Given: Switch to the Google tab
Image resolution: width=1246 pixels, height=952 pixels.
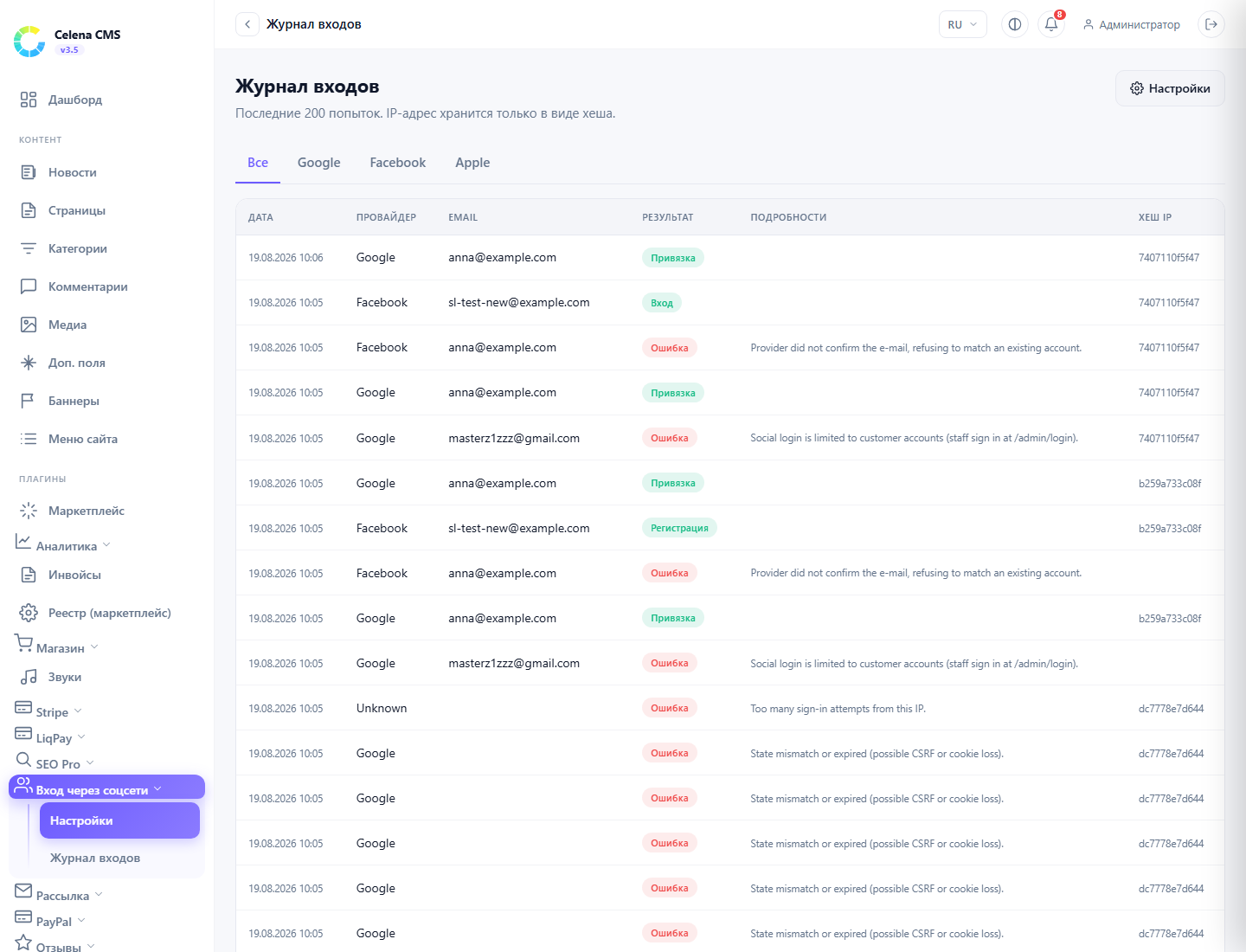Looking at the screenshot, I should click(x=319, y=163).
